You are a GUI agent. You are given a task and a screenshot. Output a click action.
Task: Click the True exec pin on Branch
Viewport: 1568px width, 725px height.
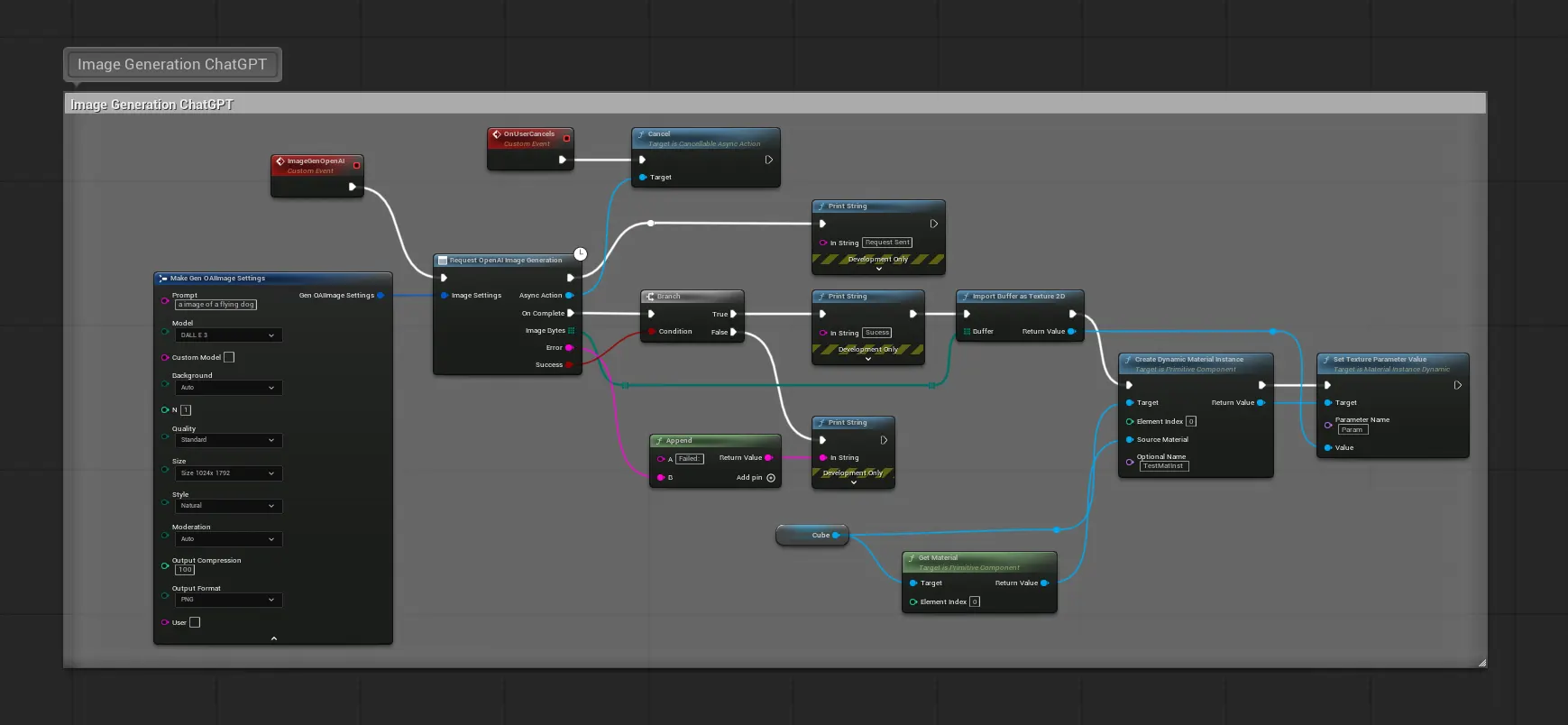(733, 314)
